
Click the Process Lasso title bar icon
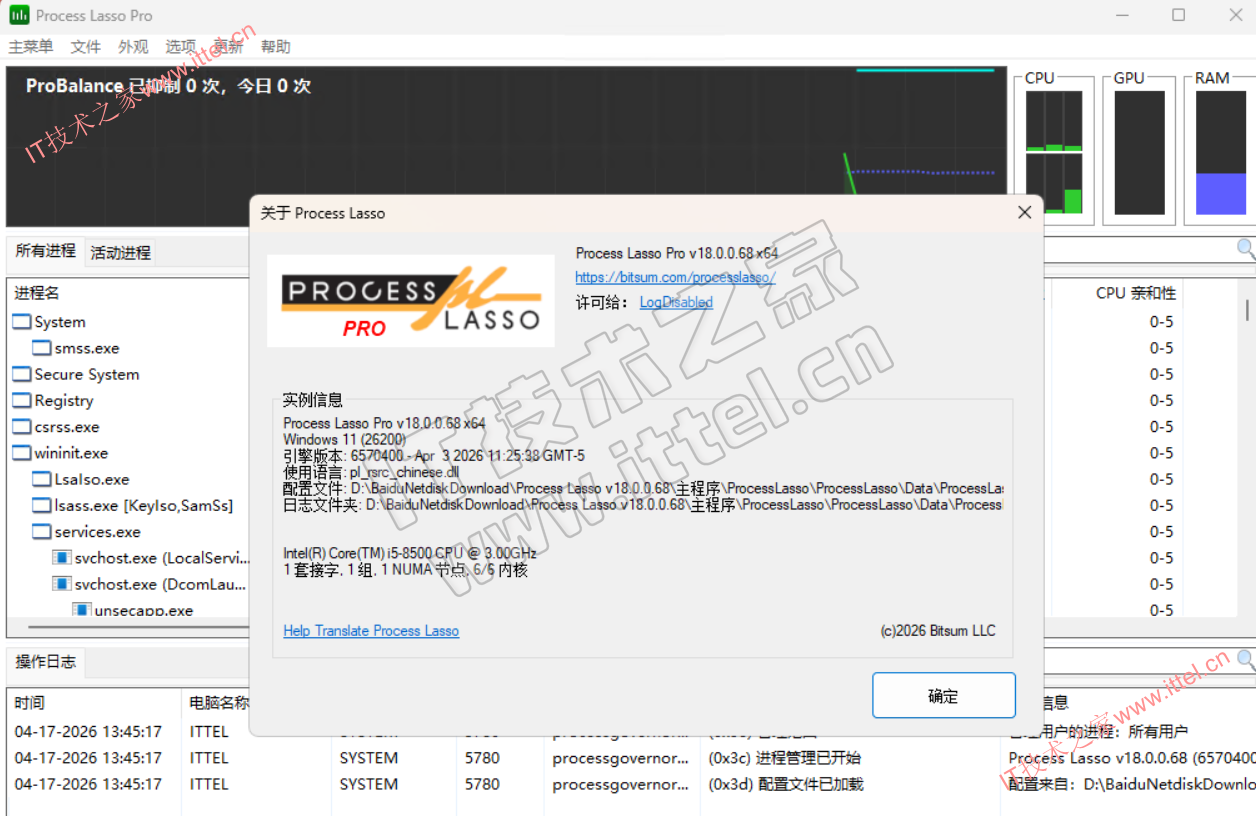19,15
